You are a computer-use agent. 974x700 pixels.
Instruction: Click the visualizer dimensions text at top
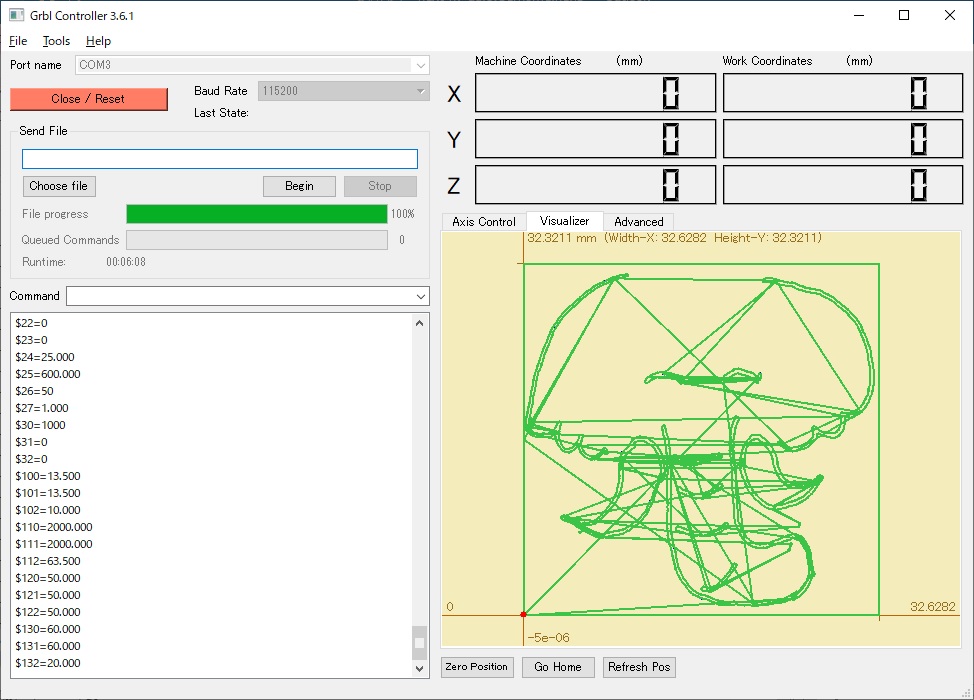tap(674, 238)
